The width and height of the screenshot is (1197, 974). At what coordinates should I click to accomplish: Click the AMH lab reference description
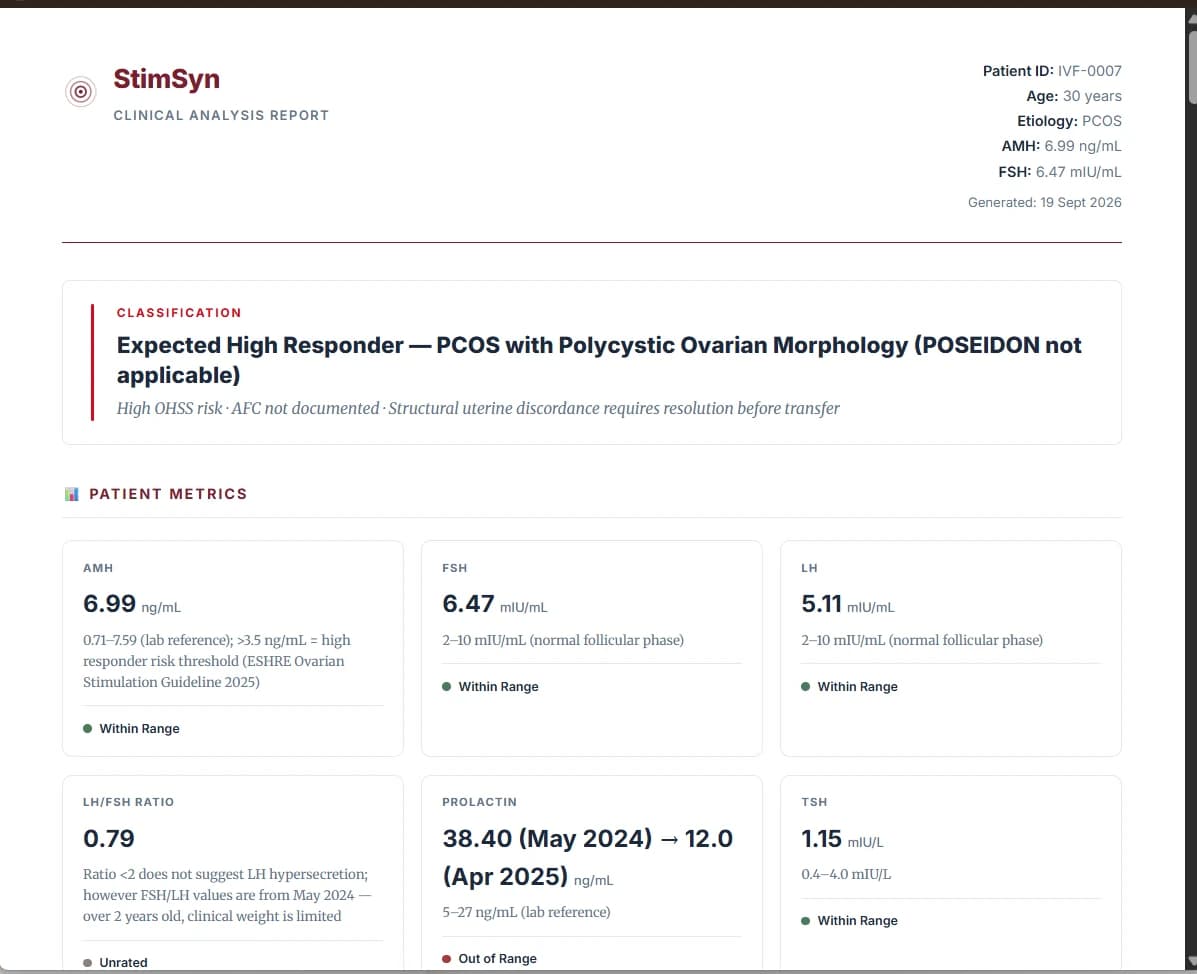click(218, 661)
